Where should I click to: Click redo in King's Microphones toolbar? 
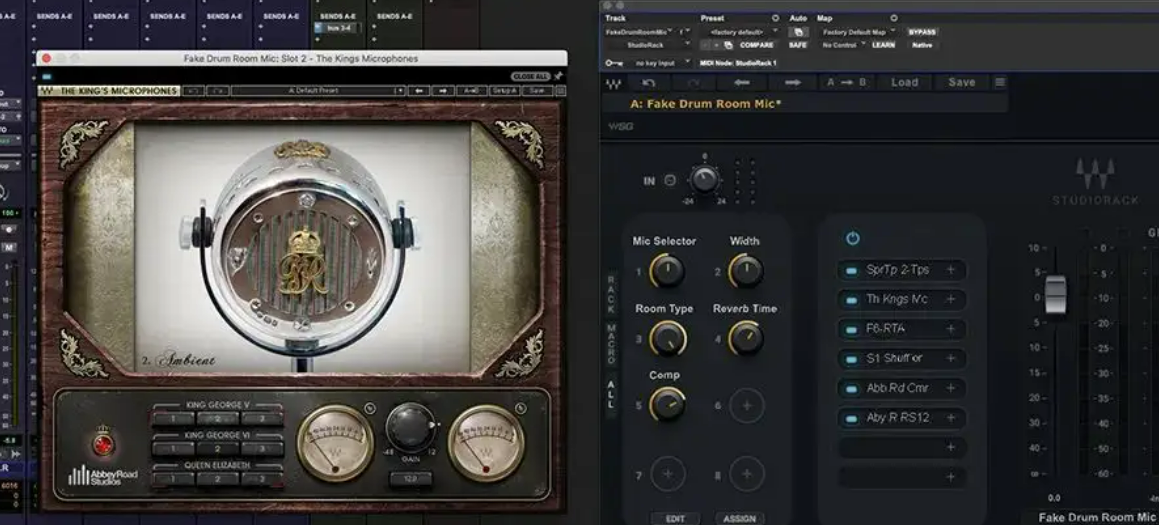point(217,91)
